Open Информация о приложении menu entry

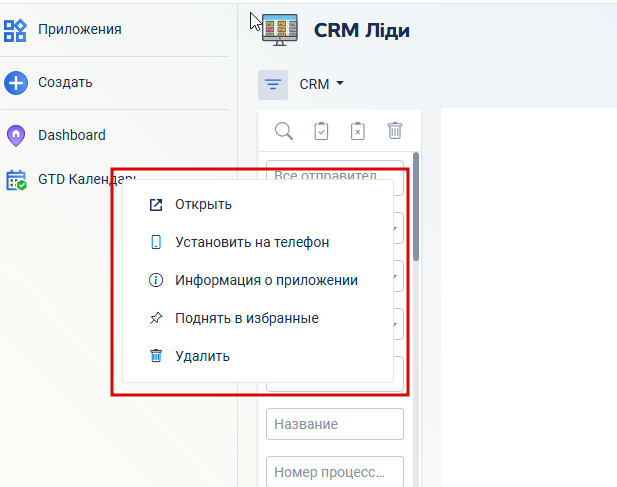tap(258, 280)
